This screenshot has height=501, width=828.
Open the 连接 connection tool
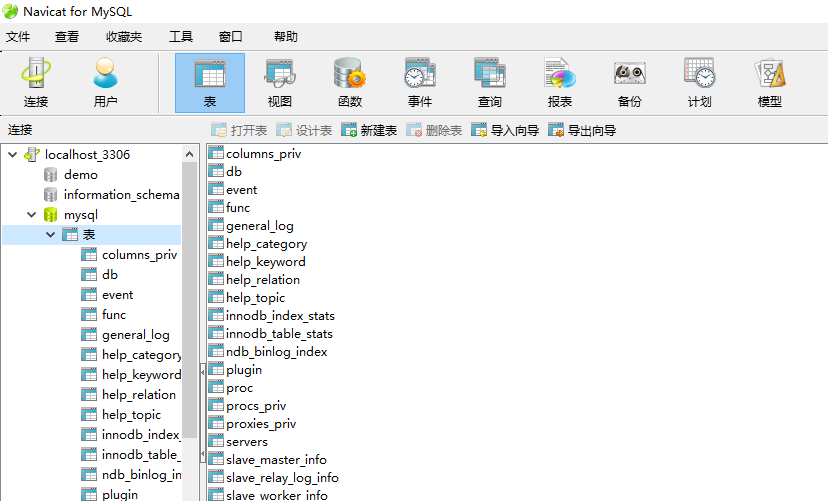(x=36, y=82)
